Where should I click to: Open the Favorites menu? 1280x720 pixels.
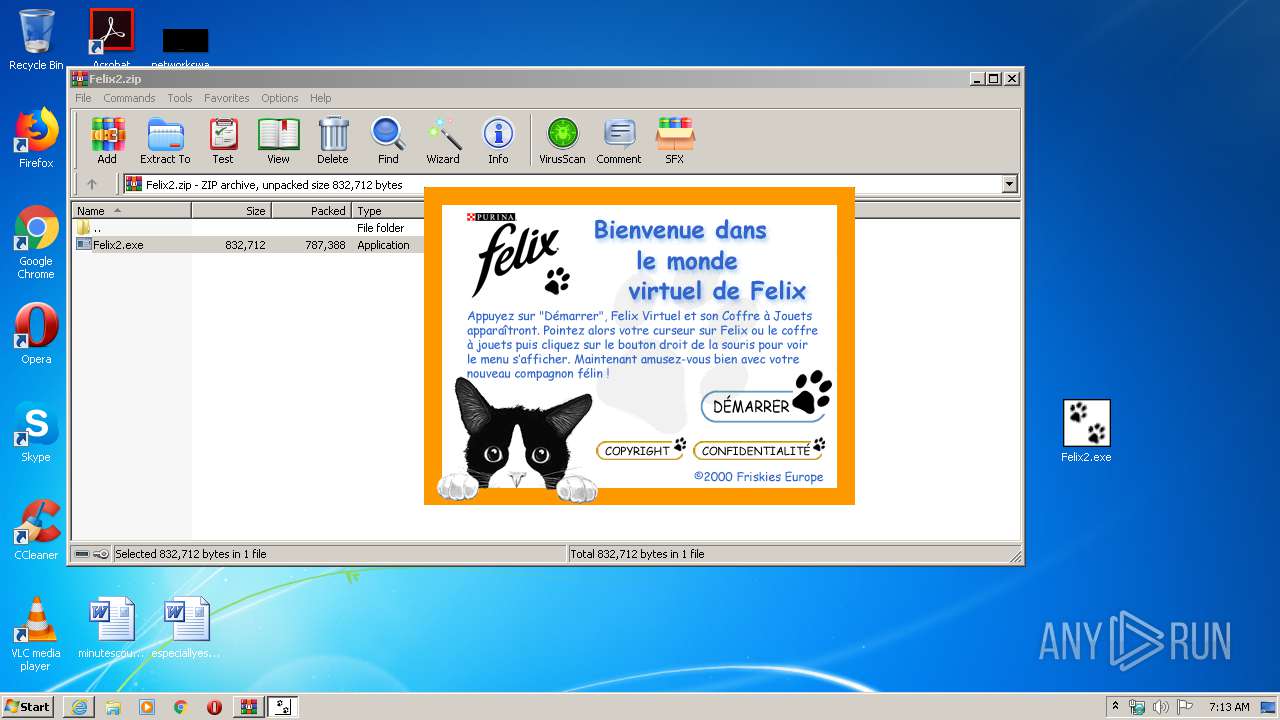point(227,98)
